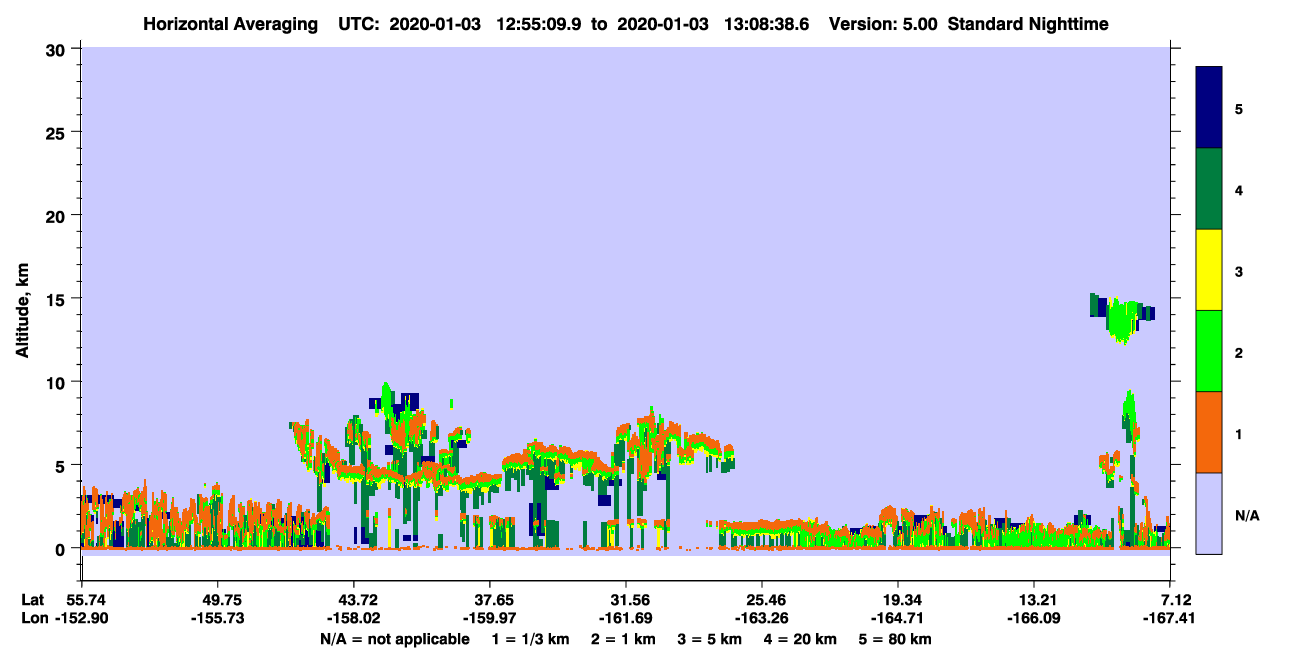Image resolution: width=1300 pixels, height=667 pixels.
Task: Click the colorbar label 4
Action: coord(1239,190)
